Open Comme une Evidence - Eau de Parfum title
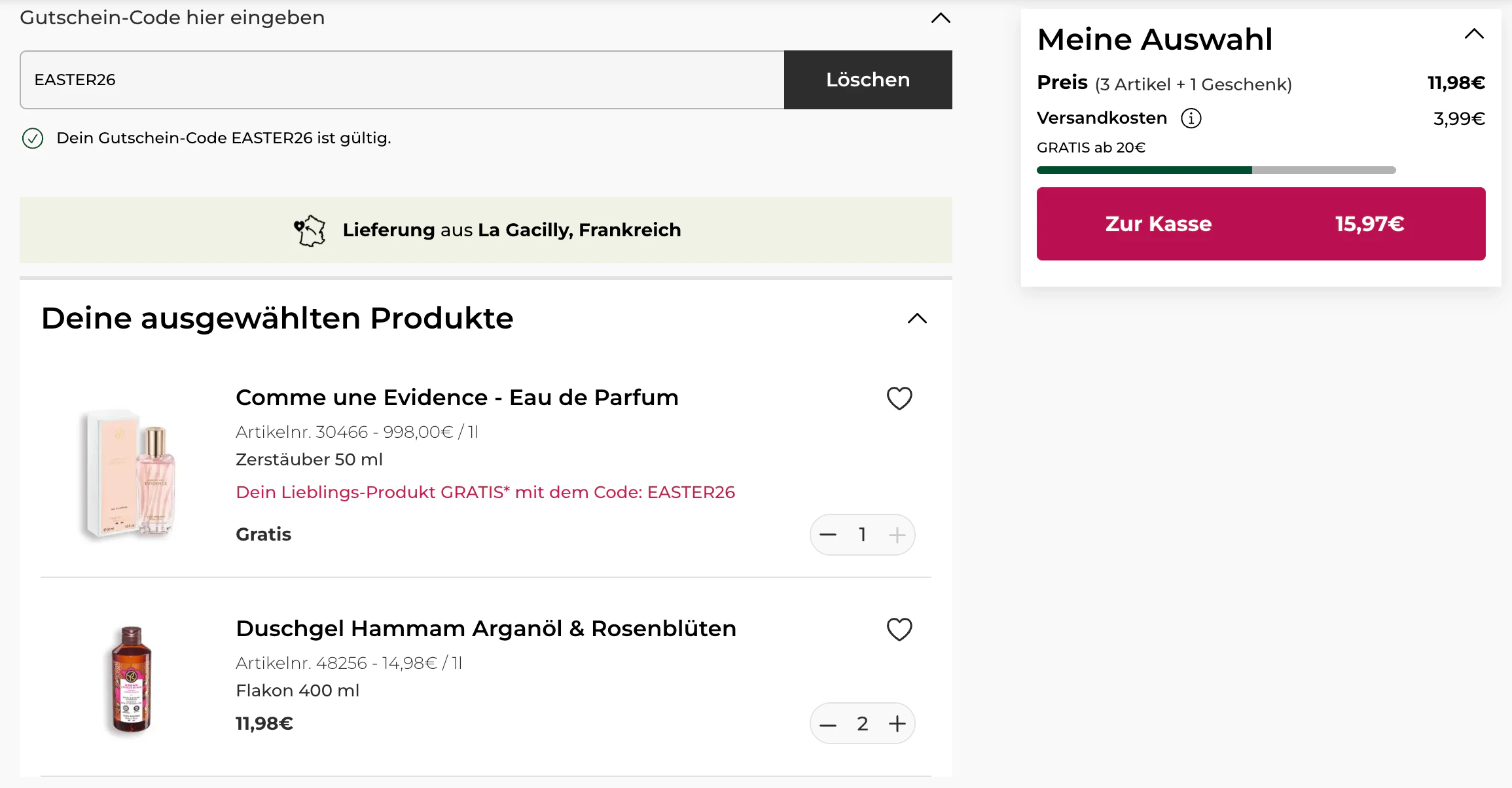1512x788 pixels. [x=457, y=397]
